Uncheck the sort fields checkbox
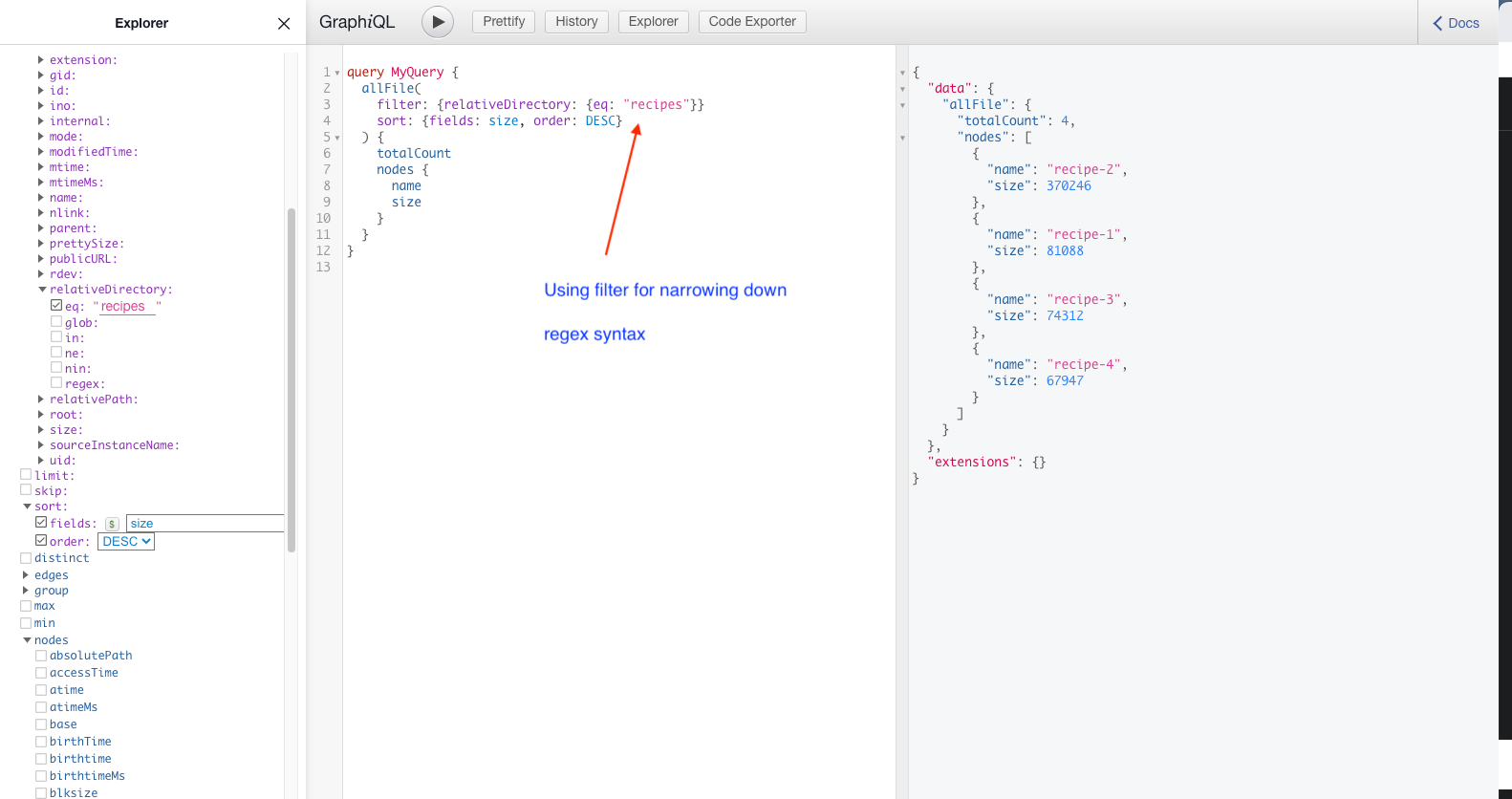1512x799 pixels. [41, 522]
